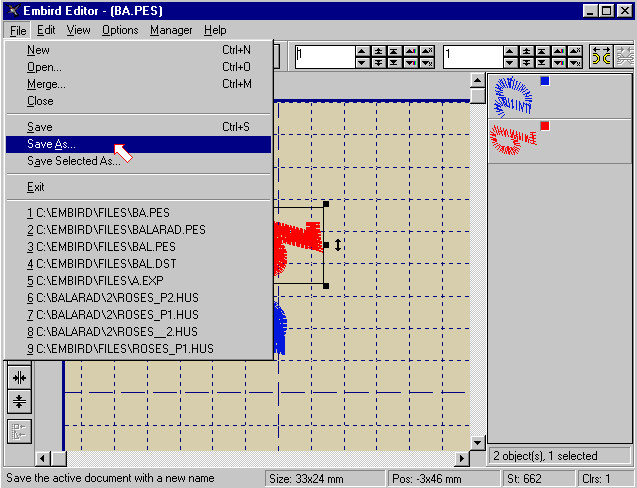
Task: Open recent file 5 A.EXP
Action: click(x=139, y=281)
